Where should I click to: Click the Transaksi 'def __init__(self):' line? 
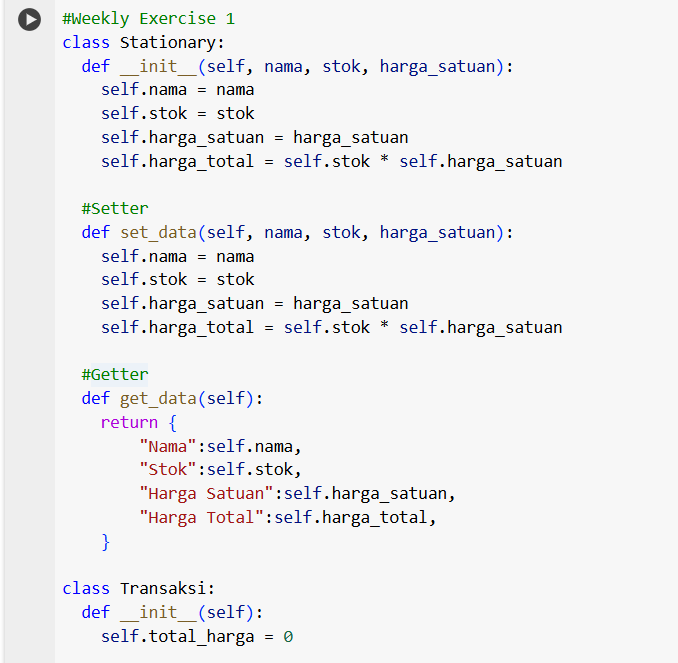pyautogui.click(x=172, y=612)
